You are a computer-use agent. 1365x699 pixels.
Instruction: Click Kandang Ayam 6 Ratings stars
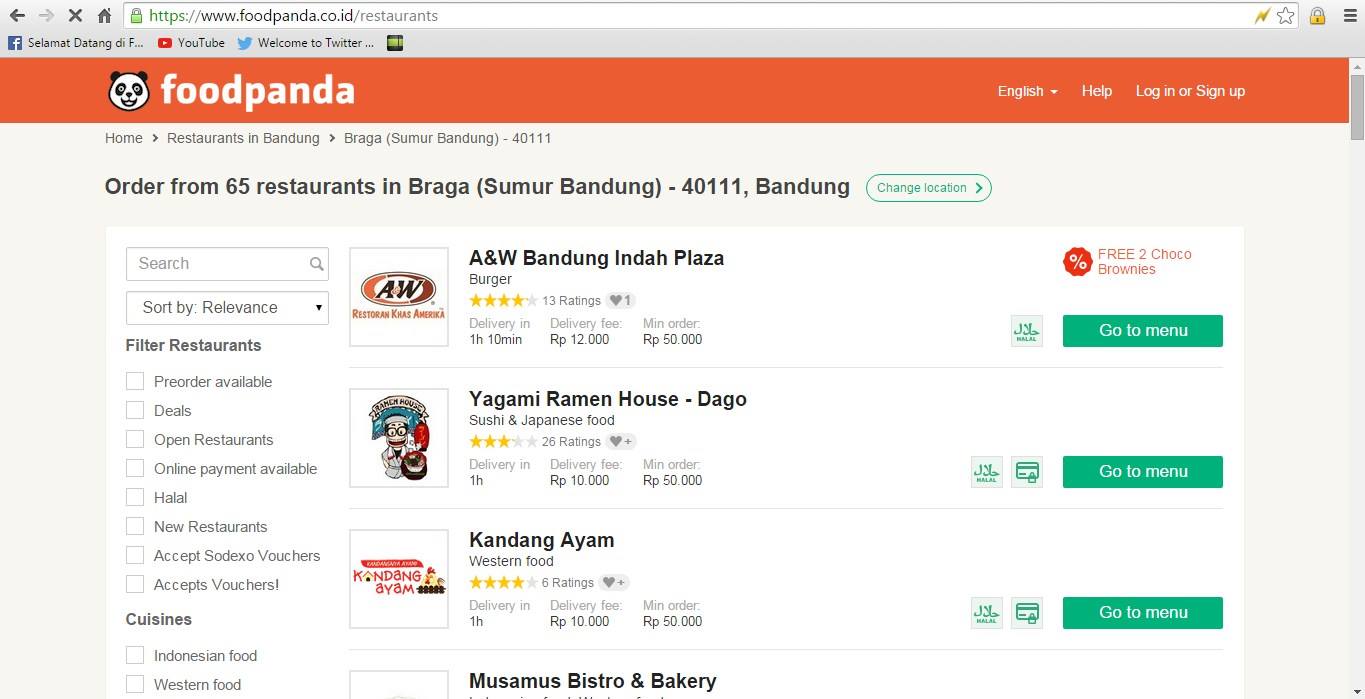tap(503, 582)
